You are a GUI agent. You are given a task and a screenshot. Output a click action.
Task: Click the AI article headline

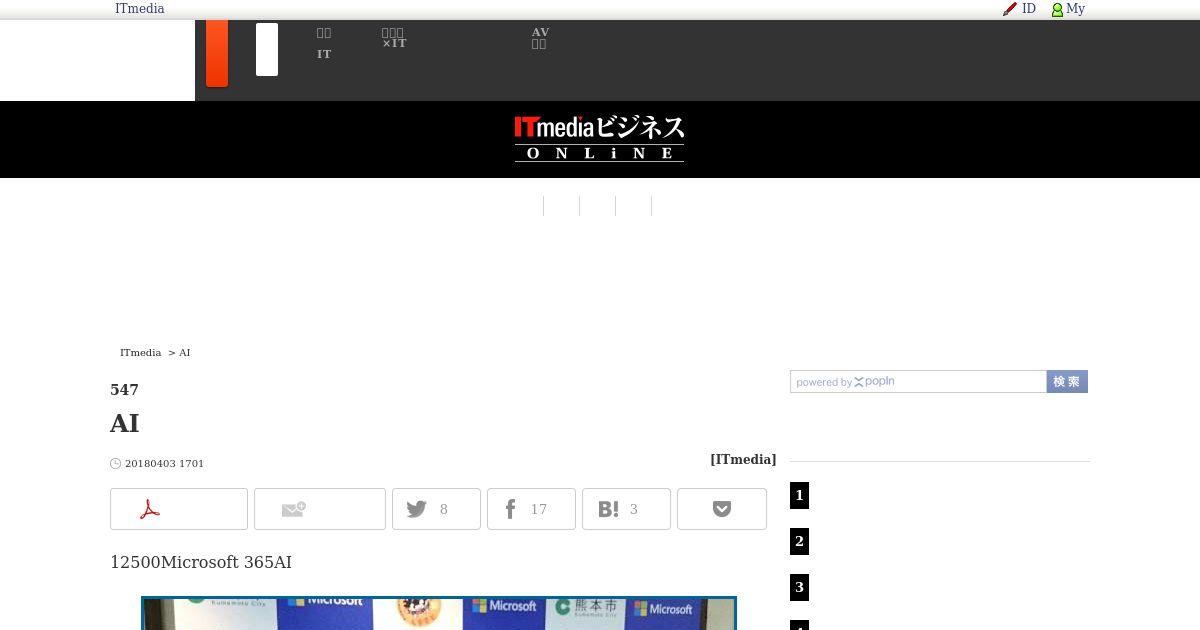point(124,423)
